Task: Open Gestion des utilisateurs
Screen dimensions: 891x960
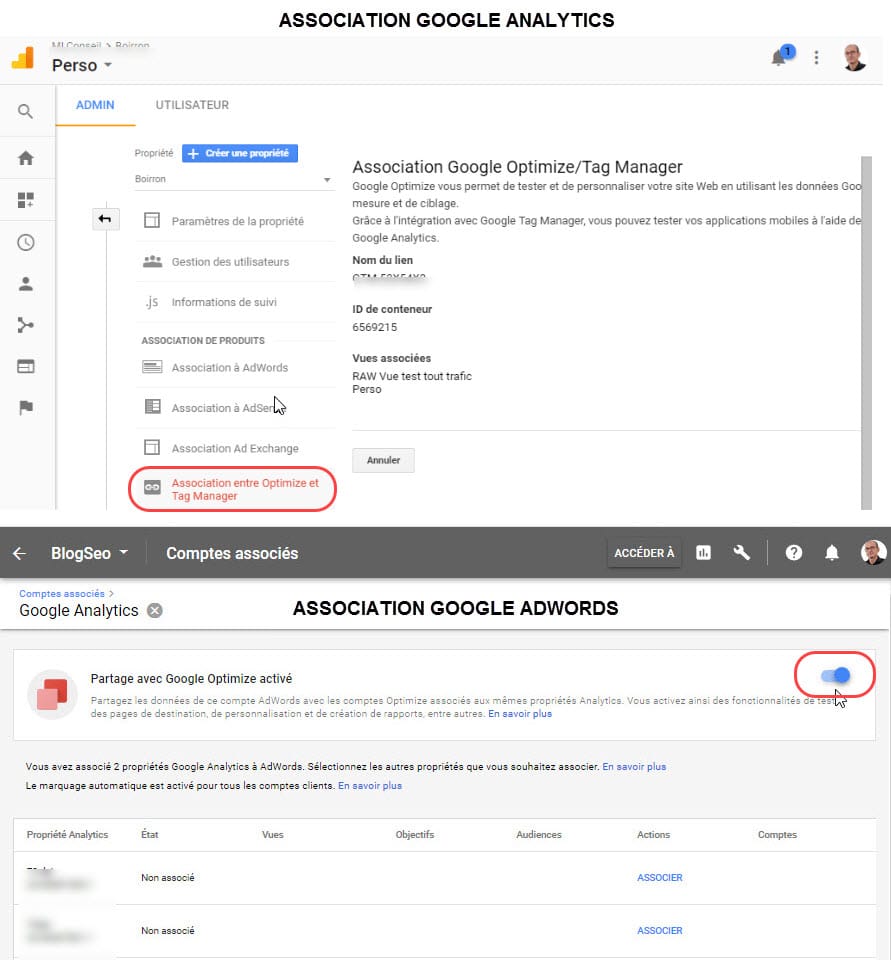Action: (x=230, y=261)
